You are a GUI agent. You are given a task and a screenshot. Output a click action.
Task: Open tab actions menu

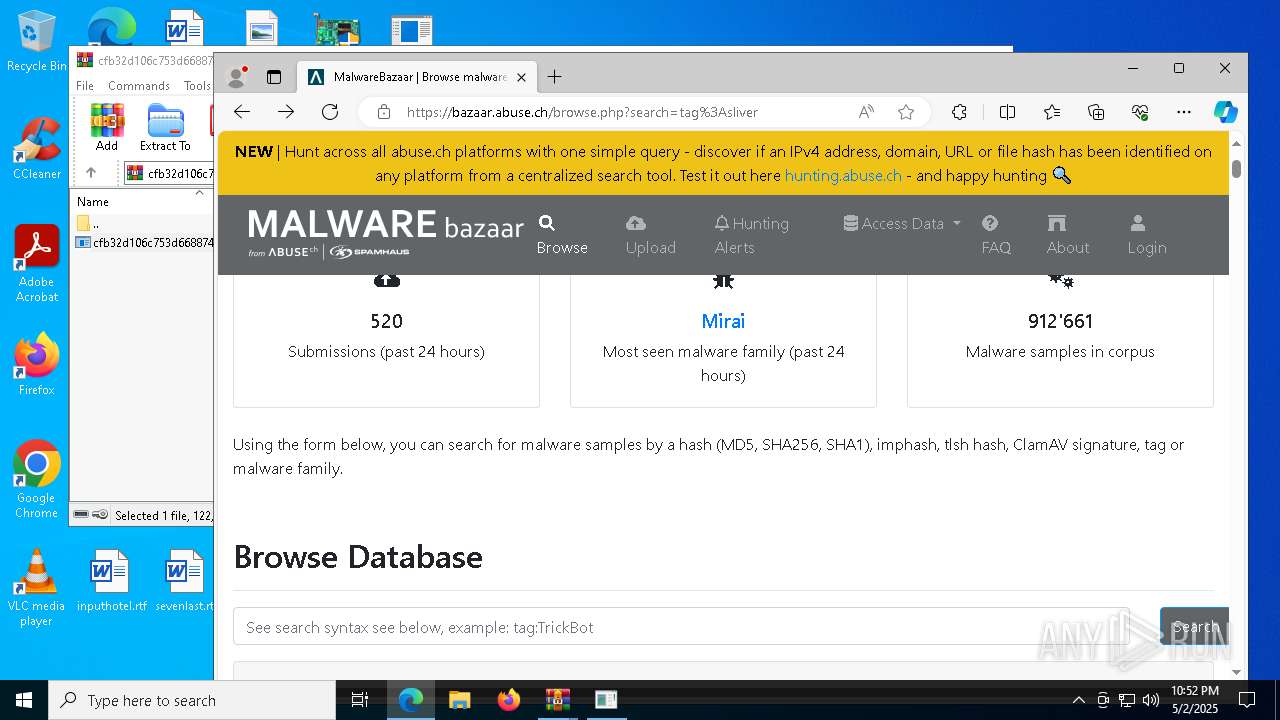coord(274,77)
